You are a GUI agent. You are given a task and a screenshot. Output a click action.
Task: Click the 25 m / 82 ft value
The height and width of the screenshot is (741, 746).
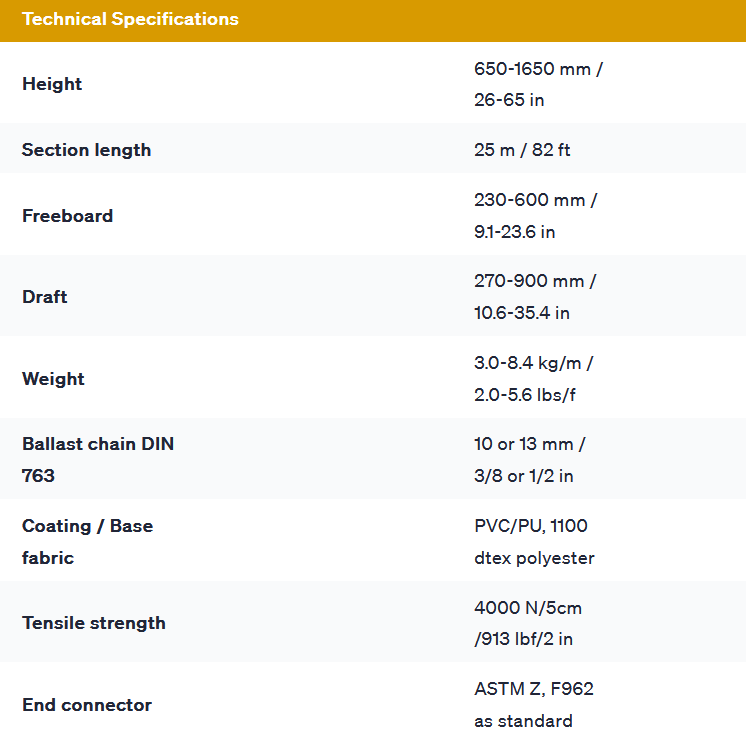coord(522,150)
